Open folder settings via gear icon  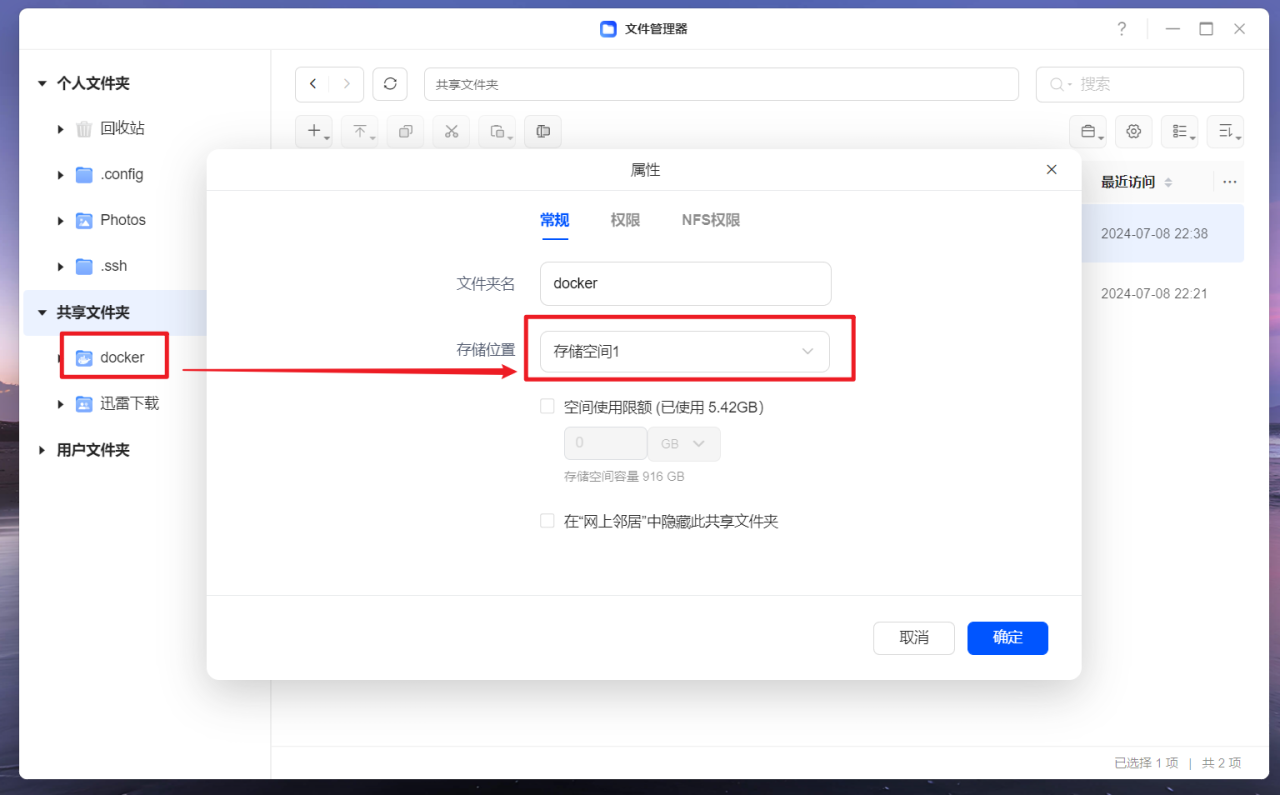click(1133, 131)
